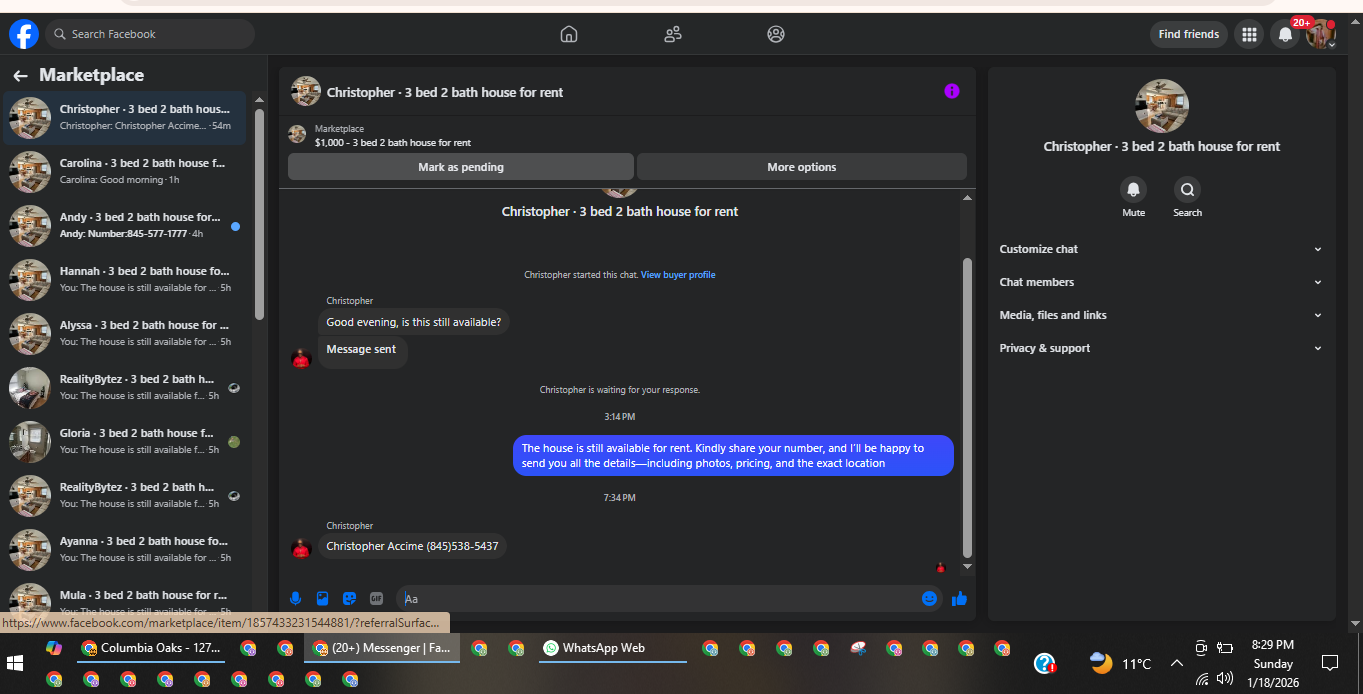This screenshot has width=1363, height=694.
Task: Focus the Aa message input field
Action: (x=658, y=599)
